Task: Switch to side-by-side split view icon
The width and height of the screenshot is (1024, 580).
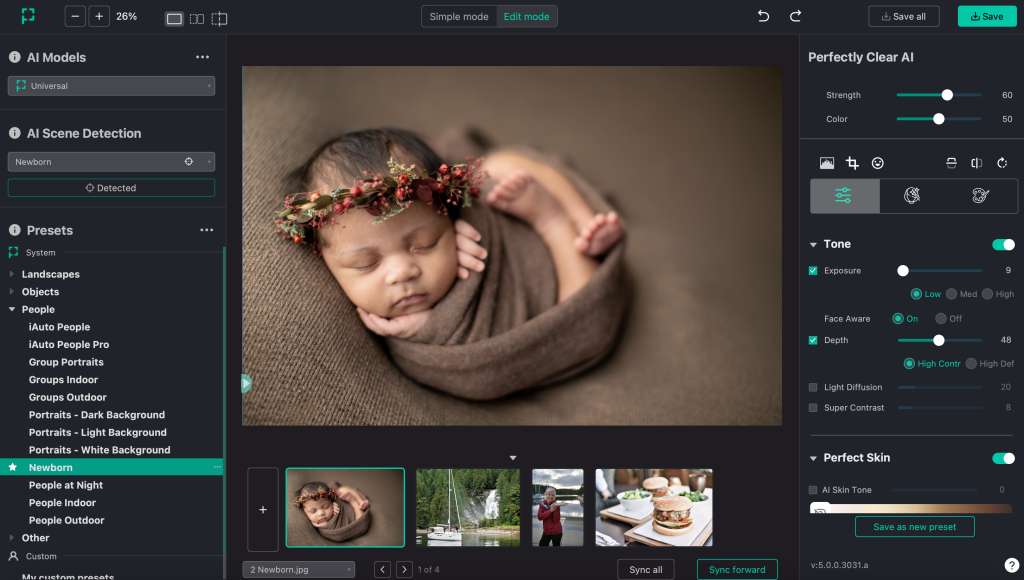Action: pos(197,18)
